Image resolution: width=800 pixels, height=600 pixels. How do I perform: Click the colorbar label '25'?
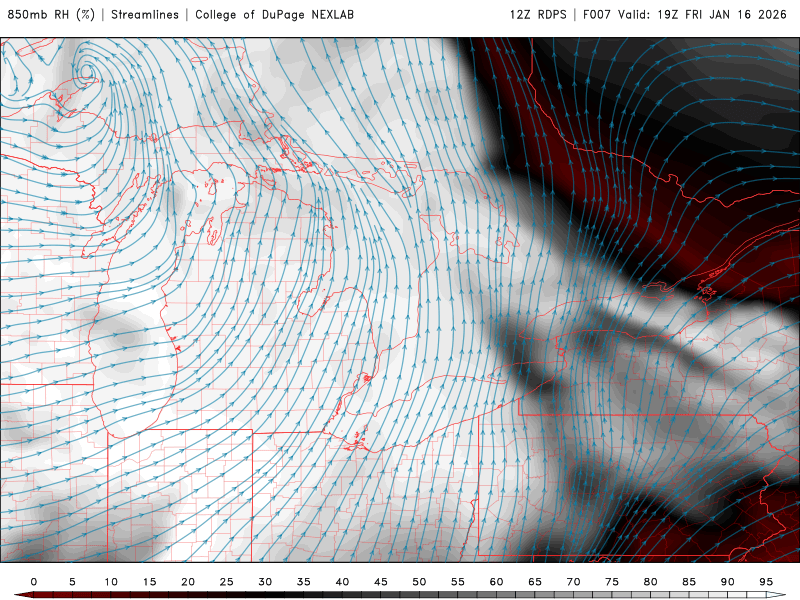(x=227, y=582)
